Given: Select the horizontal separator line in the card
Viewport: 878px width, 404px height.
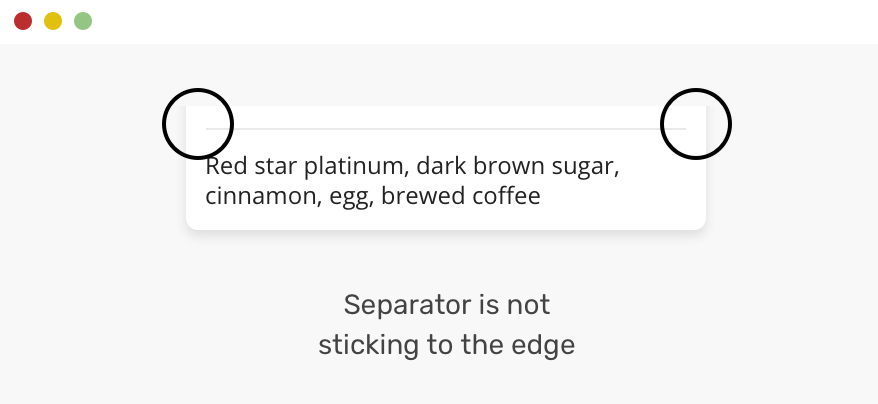Looking at the screenshot, I should [x=445, y=129].
